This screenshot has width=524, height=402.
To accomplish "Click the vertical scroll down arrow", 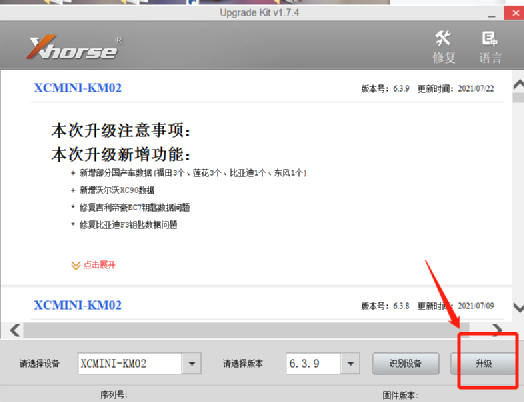I will [x=519, y=307].
